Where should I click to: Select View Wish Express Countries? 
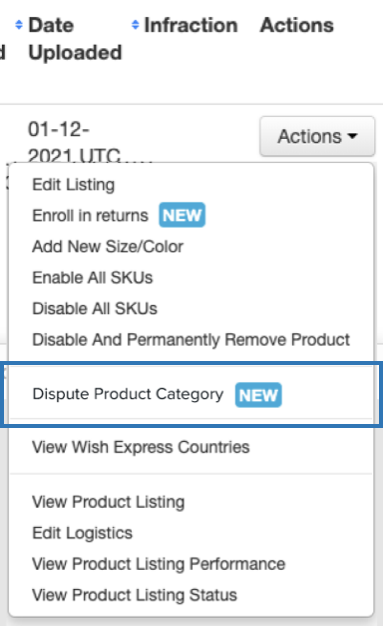point(141,447)
